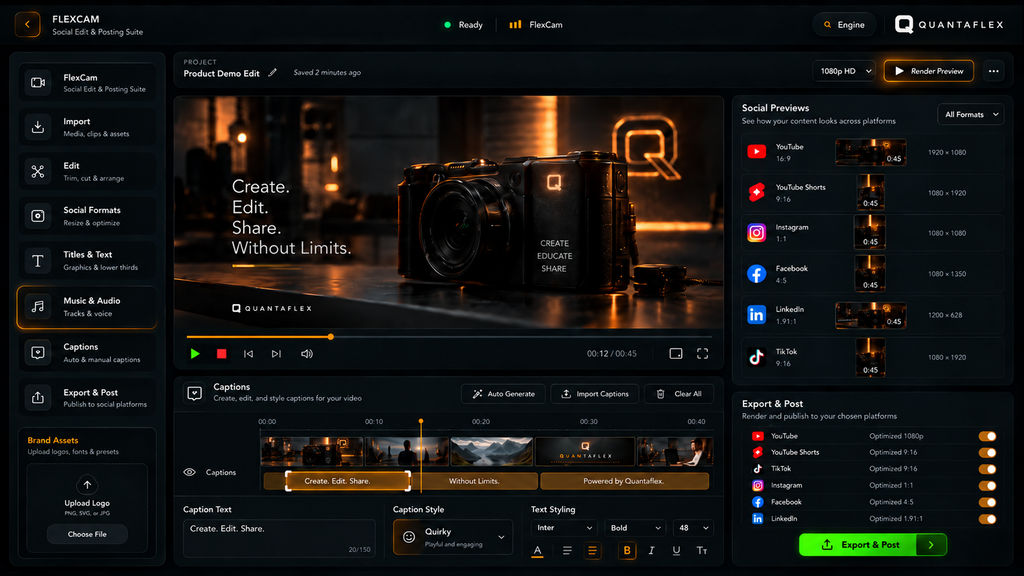Open Titles & Text section

point(87,260)
